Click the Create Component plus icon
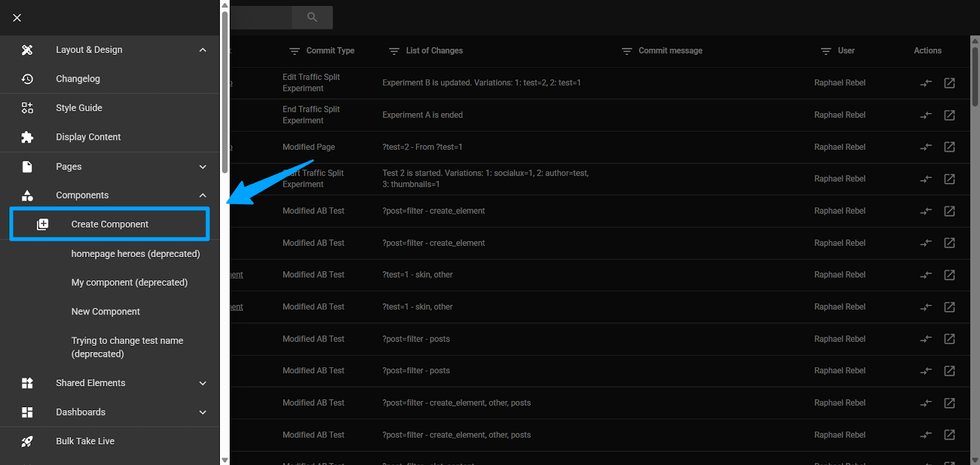 click(x=42, y=224)
